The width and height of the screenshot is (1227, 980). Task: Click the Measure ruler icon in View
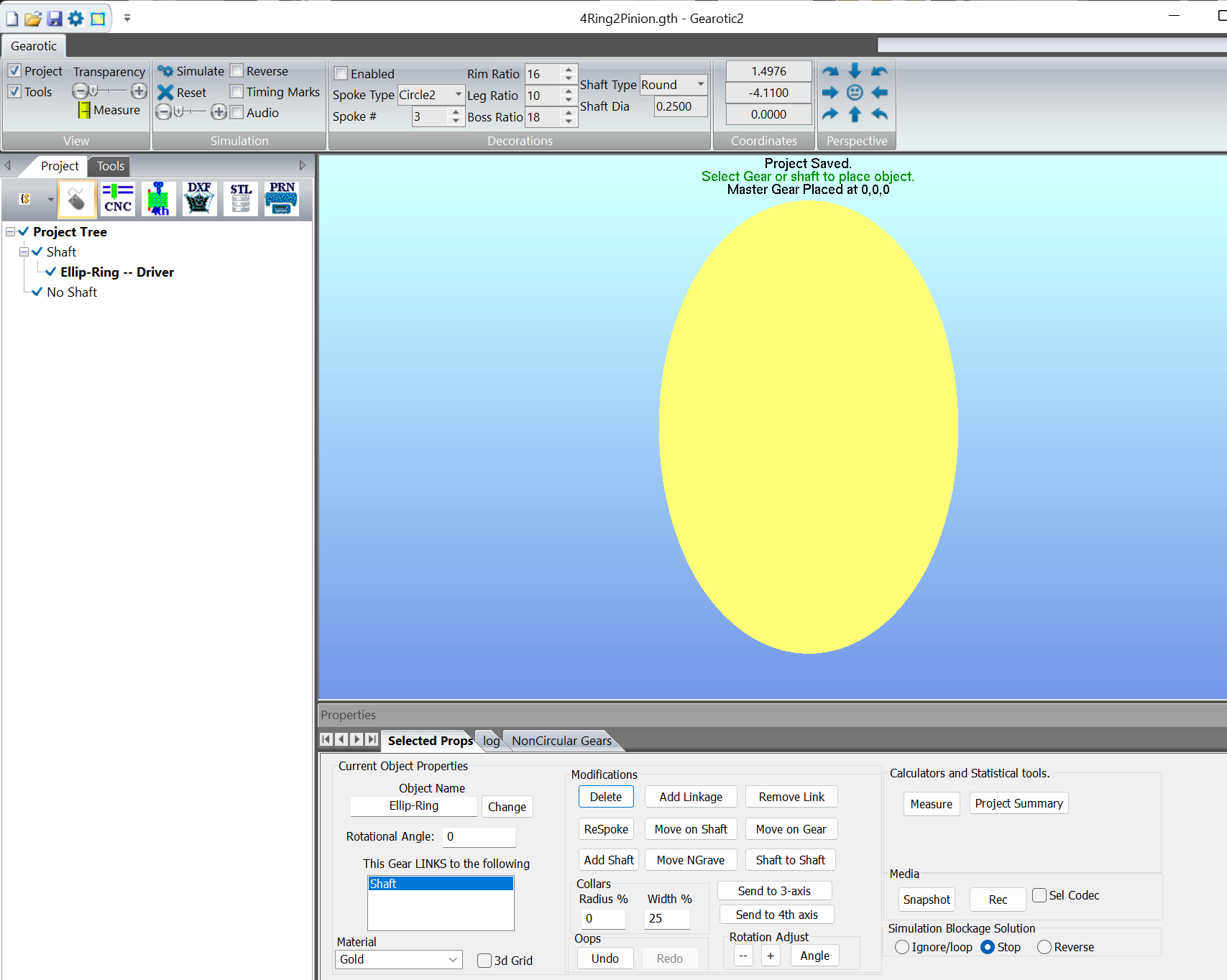tap(84, 111)
